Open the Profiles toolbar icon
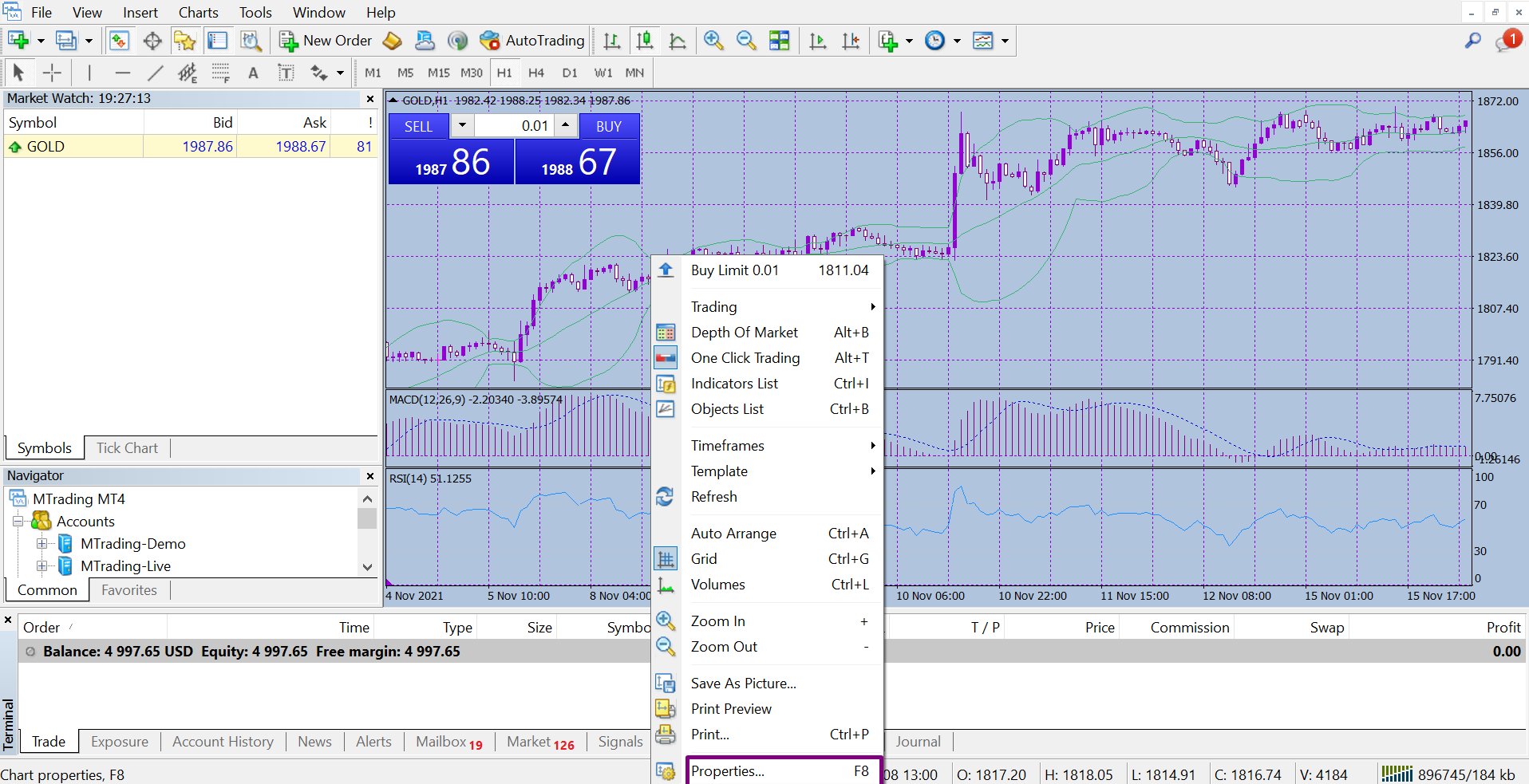1529x784 pixels. tap(66, 41)
